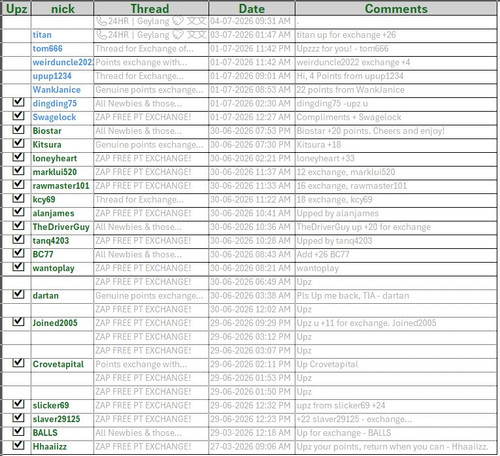Uncheck the box next to loneyheart
This screenshot has width=500, height=456.
click(18, 157)
